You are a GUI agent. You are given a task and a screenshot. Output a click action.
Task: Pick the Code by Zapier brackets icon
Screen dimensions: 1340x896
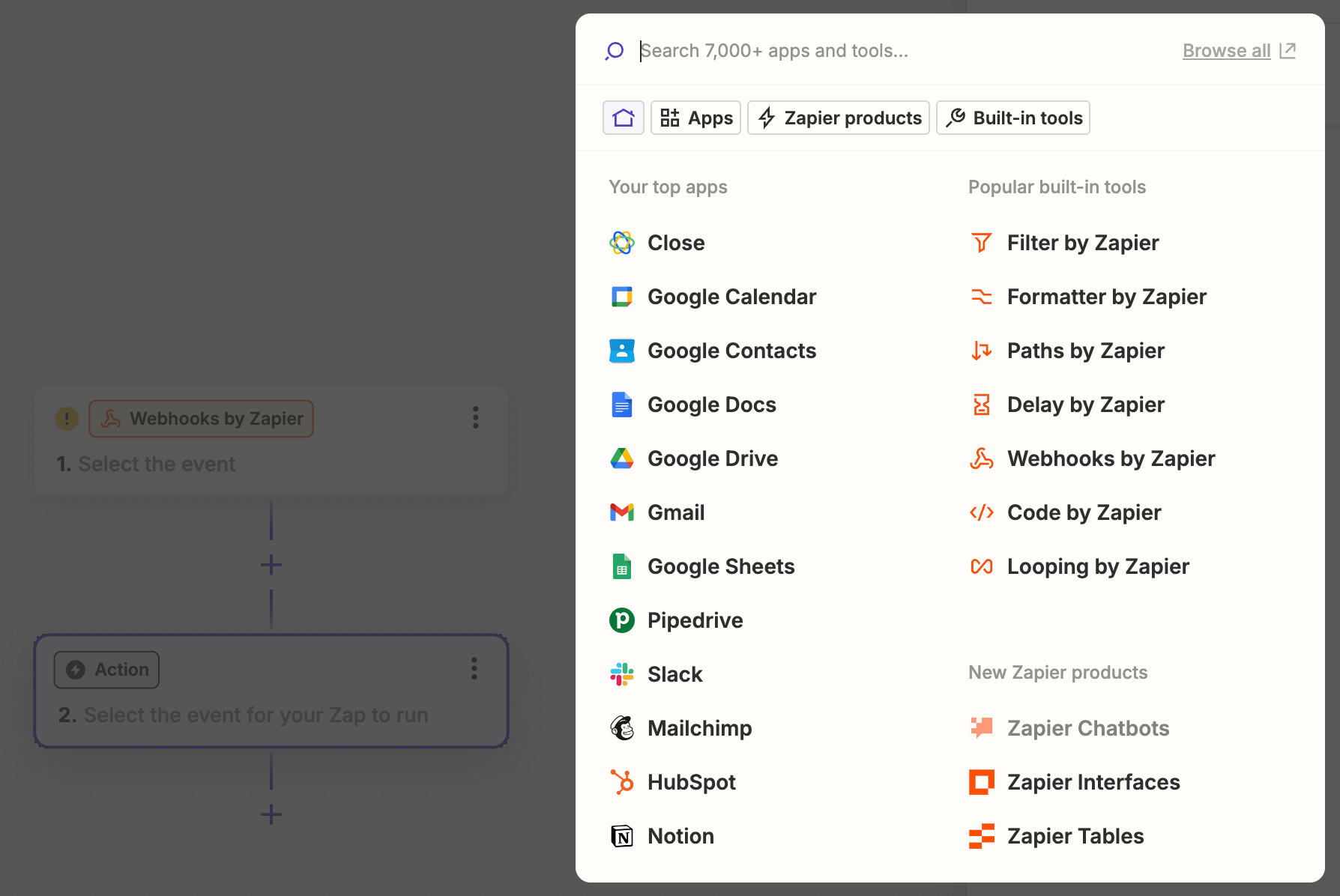(x=982, y=512)
